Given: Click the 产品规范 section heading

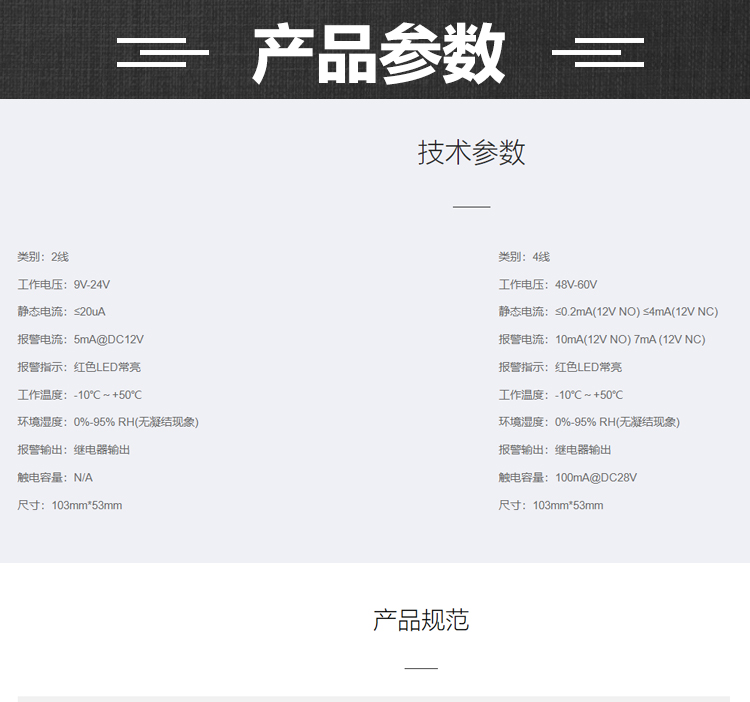Looking at the screenshot, I should coord(421,620).
